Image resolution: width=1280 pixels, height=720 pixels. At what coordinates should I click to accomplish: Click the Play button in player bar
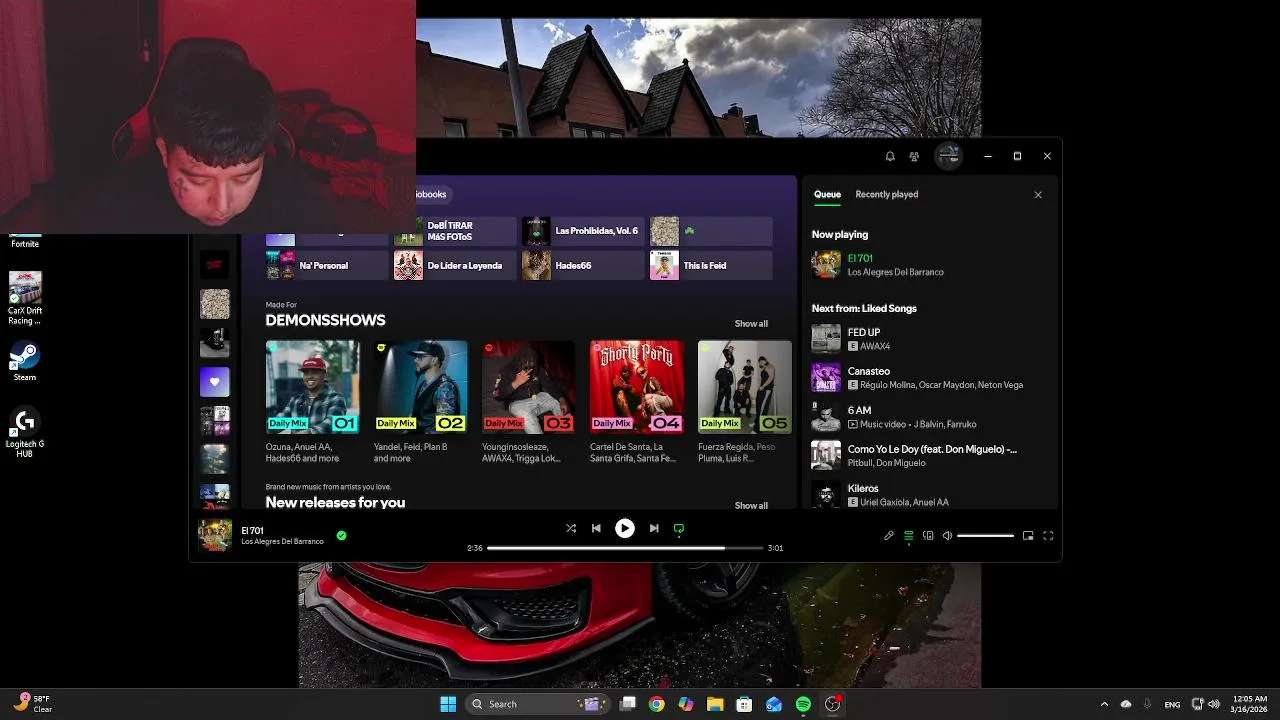tap(624, 528)
